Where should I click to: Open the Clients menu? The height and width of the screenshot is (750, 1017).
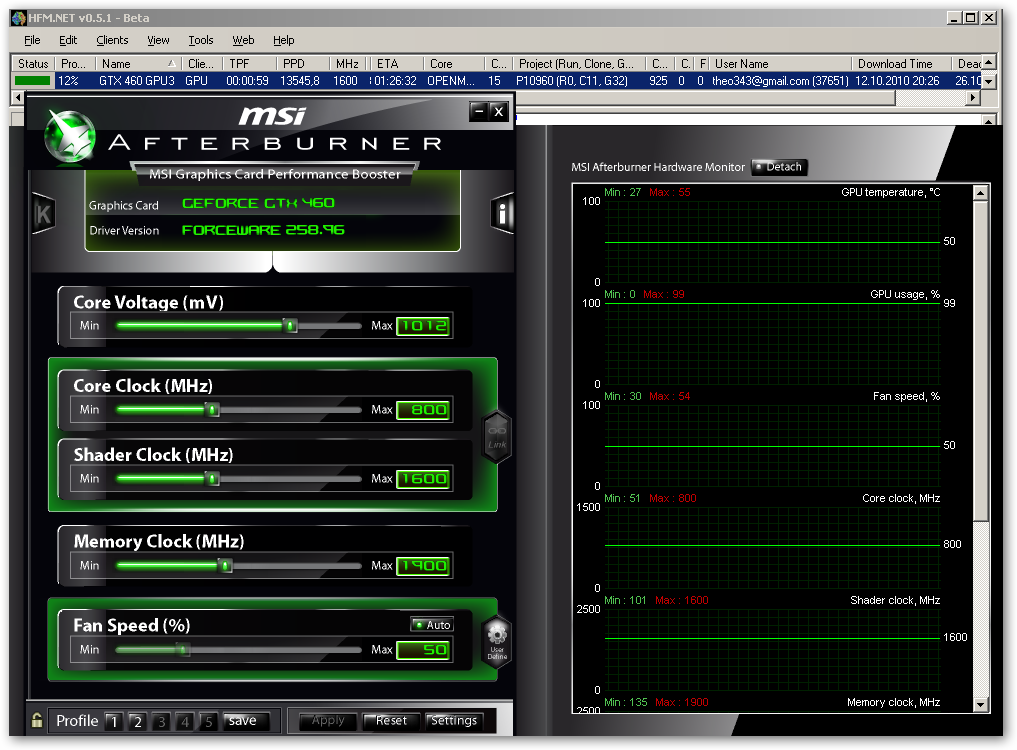pos(112,40)
